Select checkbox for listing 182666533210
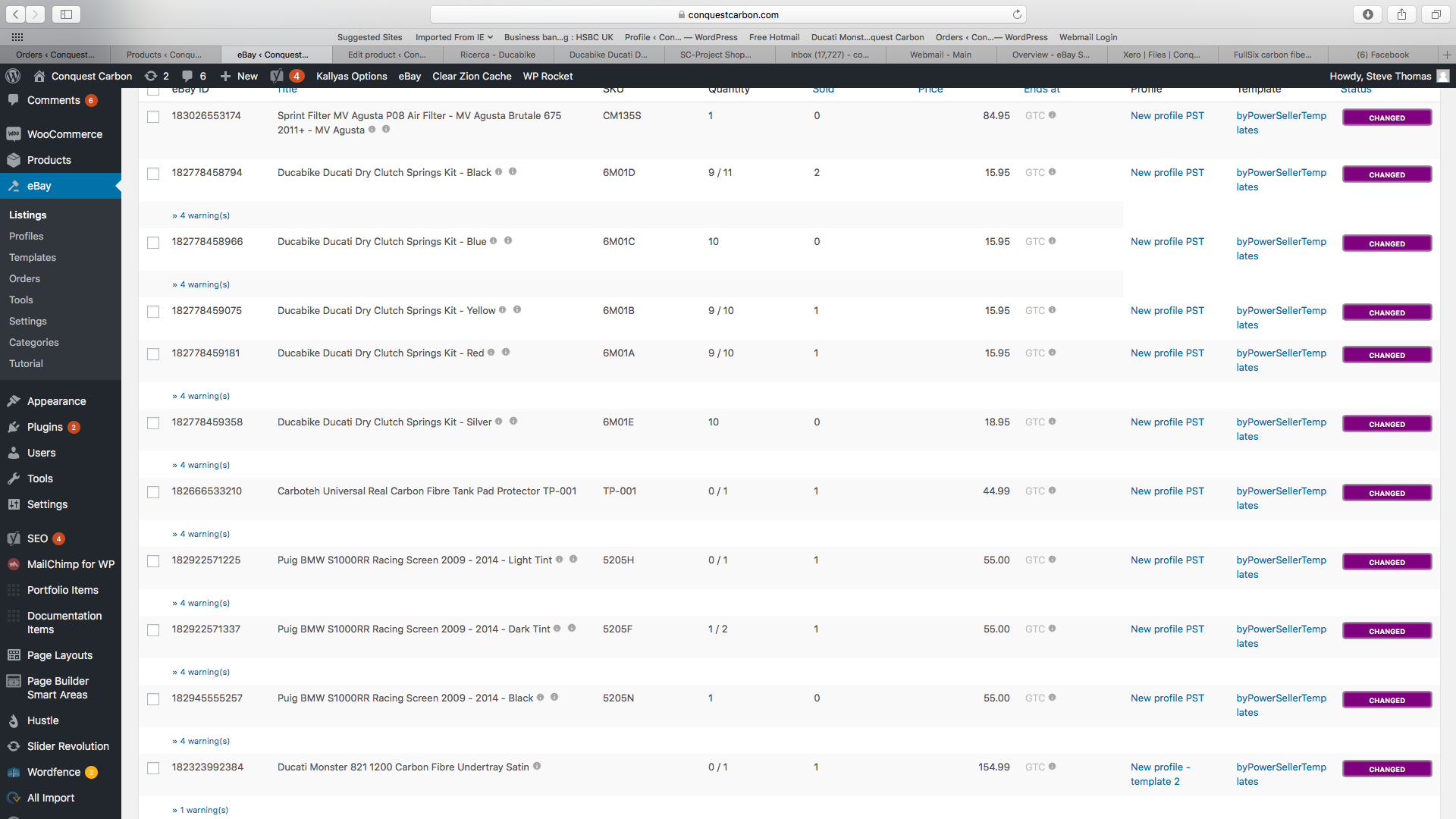The height and width of the screenshot is (819, 1456). coord(153,492)
